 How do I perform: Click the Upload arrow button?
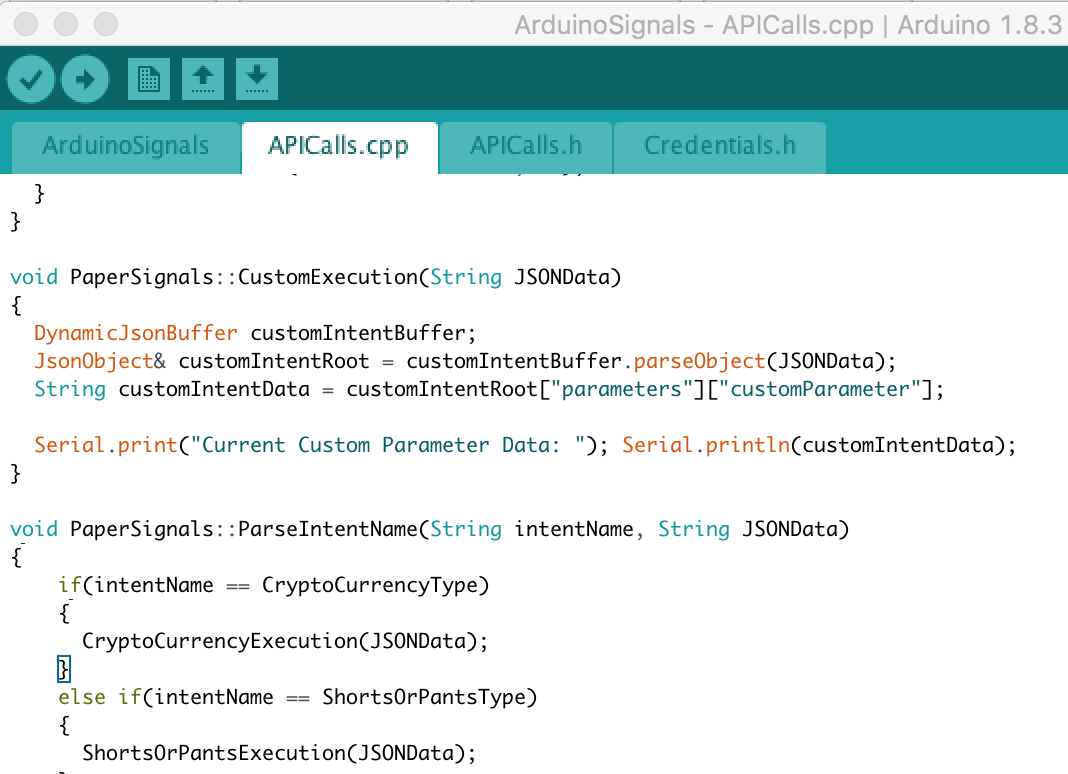click(x=84, y=80)
